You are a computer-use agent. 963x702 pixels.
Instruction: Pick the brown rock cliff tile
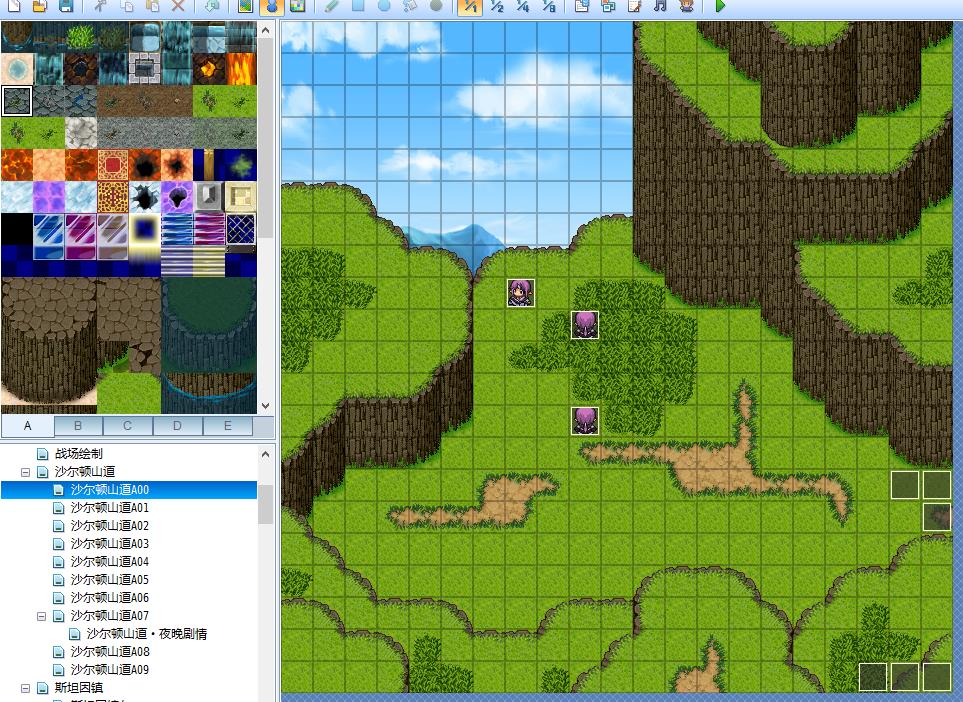pyautogui.click(x=49, y=341)
